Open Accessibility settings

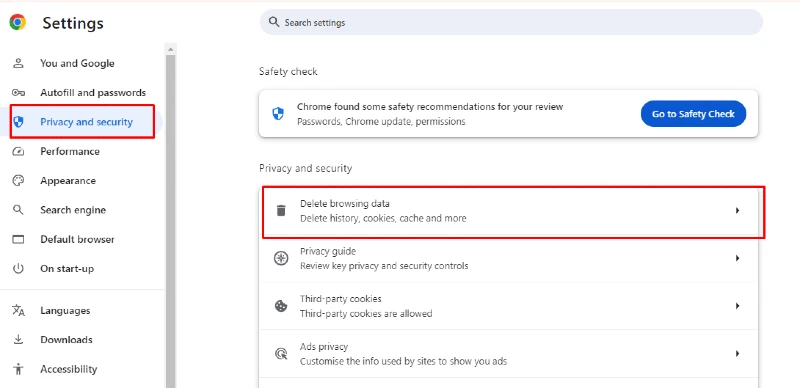coord(68,369)
